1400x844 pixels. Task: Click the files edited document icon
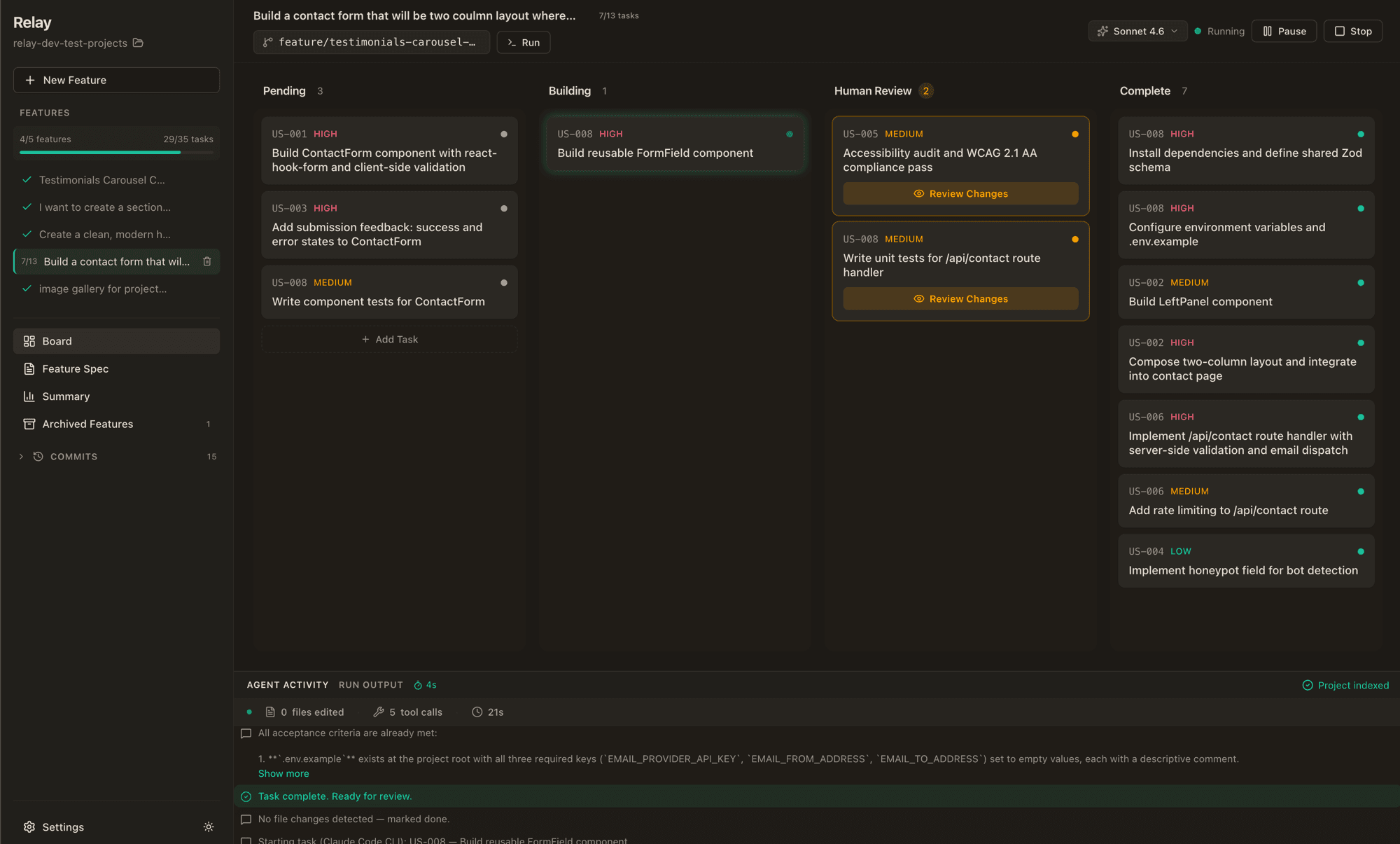[270, 712]
